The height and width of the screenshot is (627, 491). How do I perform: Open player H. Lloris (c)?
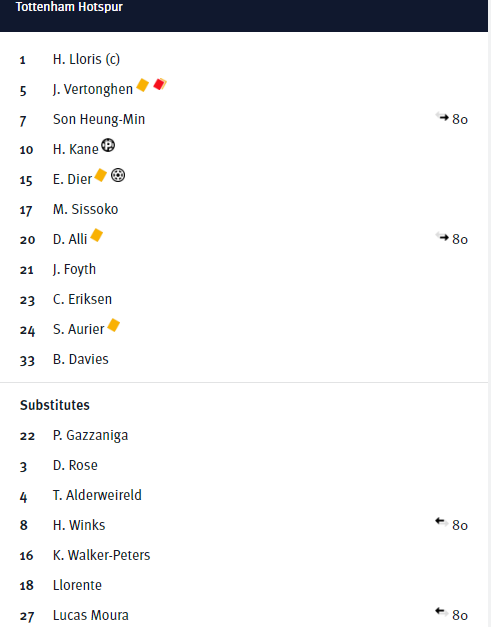tap(86, 59)
